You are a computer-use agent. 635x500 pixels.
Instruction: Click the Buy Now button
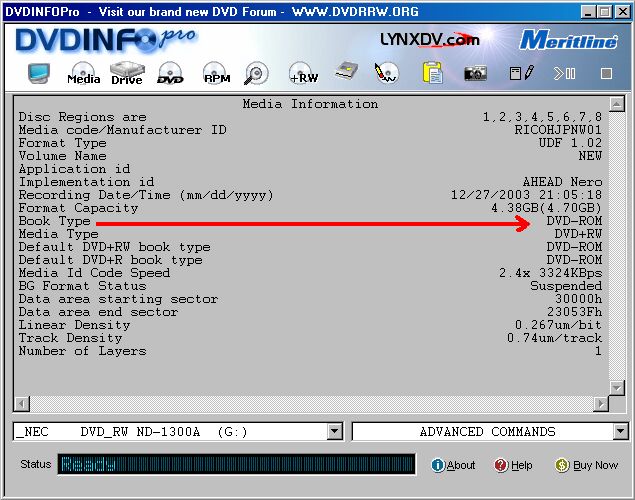pos(586,465)
